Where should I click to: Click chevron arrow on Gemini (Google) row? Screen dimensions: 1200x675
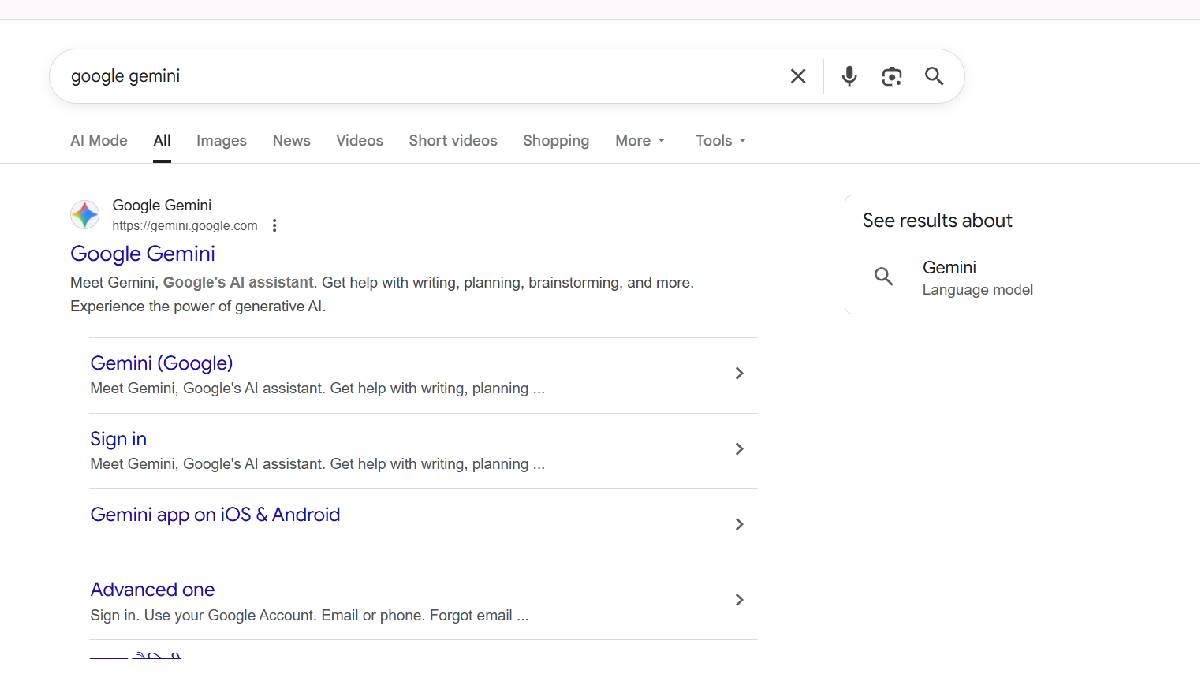click(739, 373)
